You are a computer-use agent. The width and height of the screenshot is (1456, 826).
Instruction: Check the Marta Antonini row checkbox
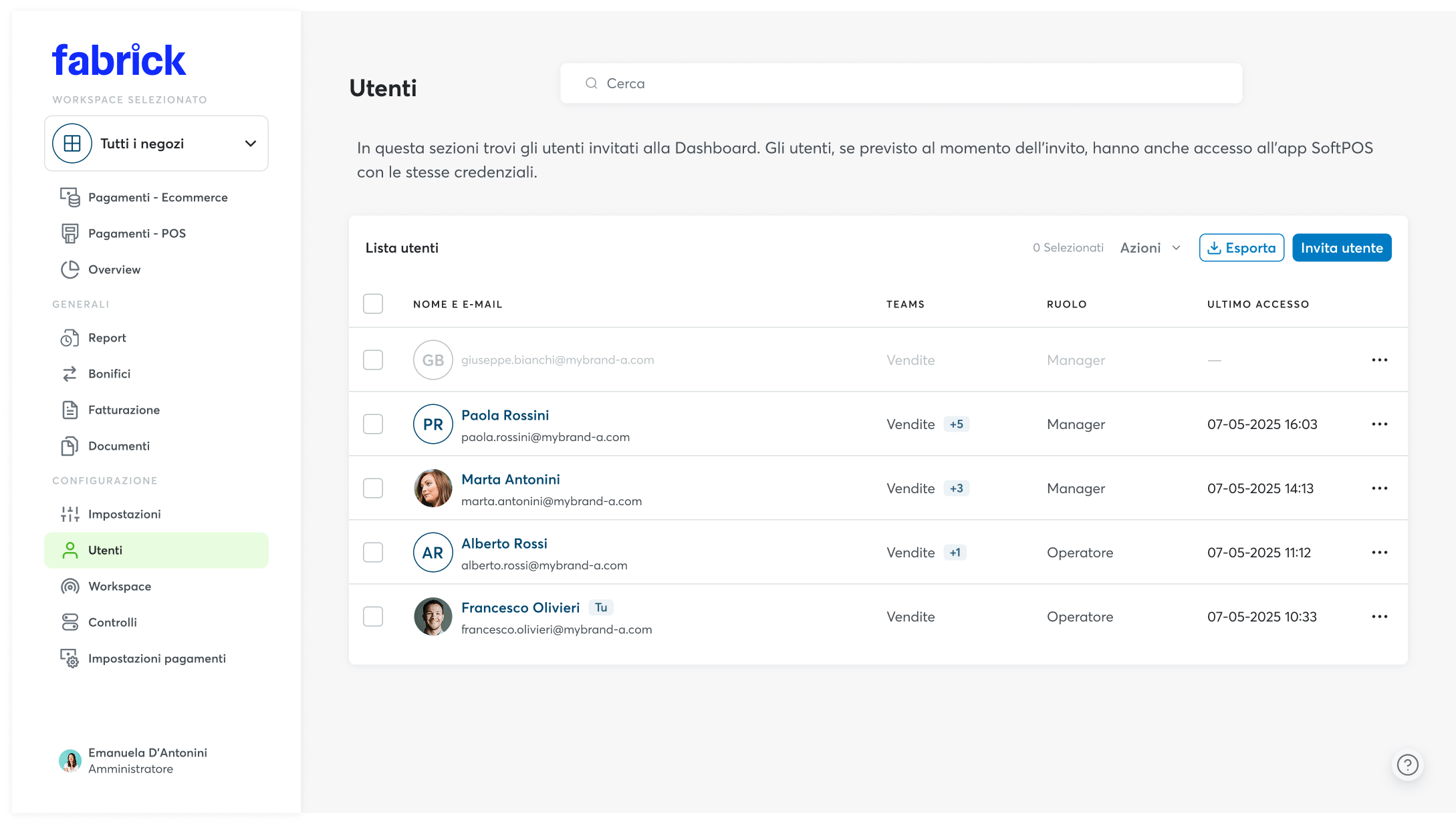[373, 489]
